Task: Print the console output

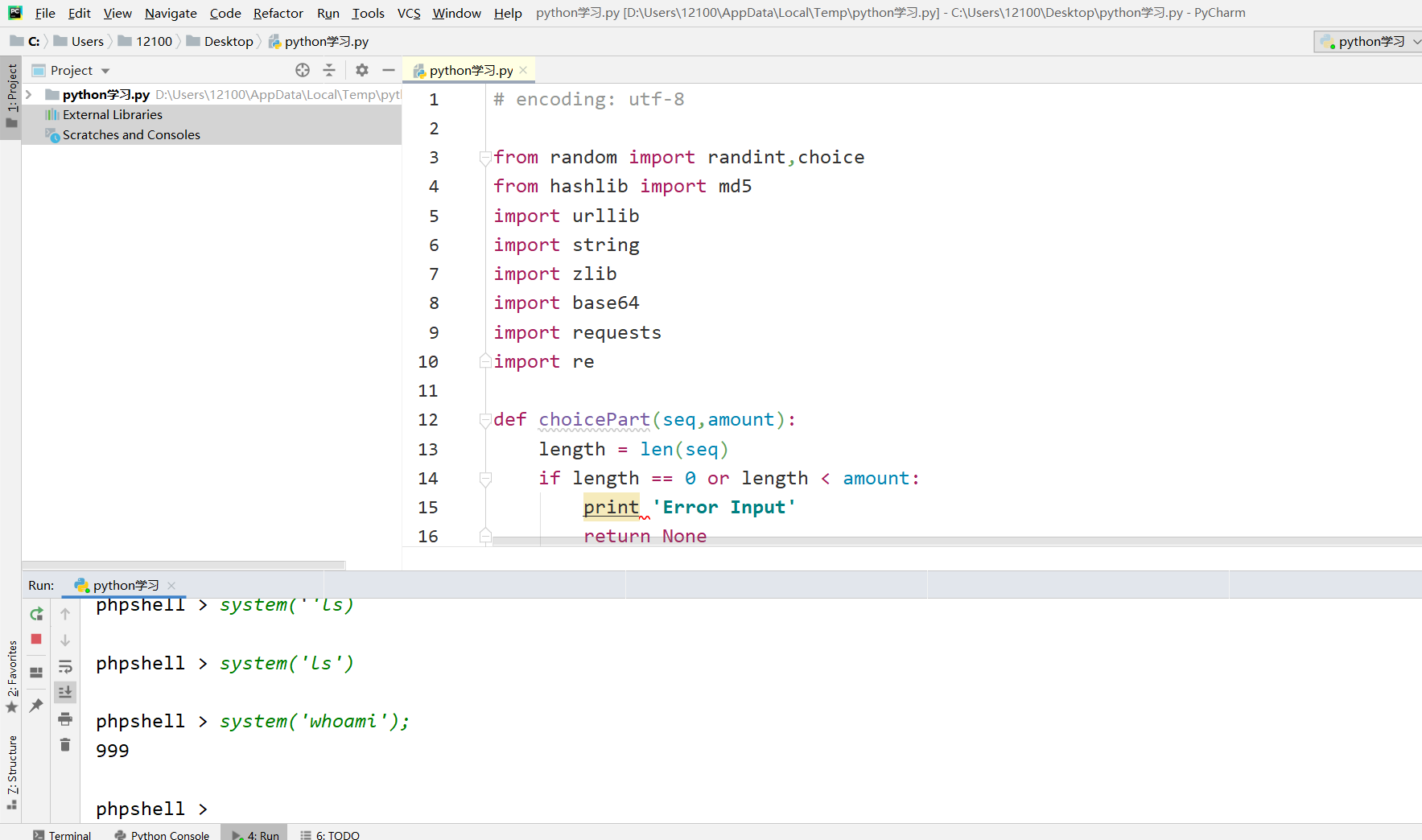Action: pyautogui.click(x=65, y=719)
